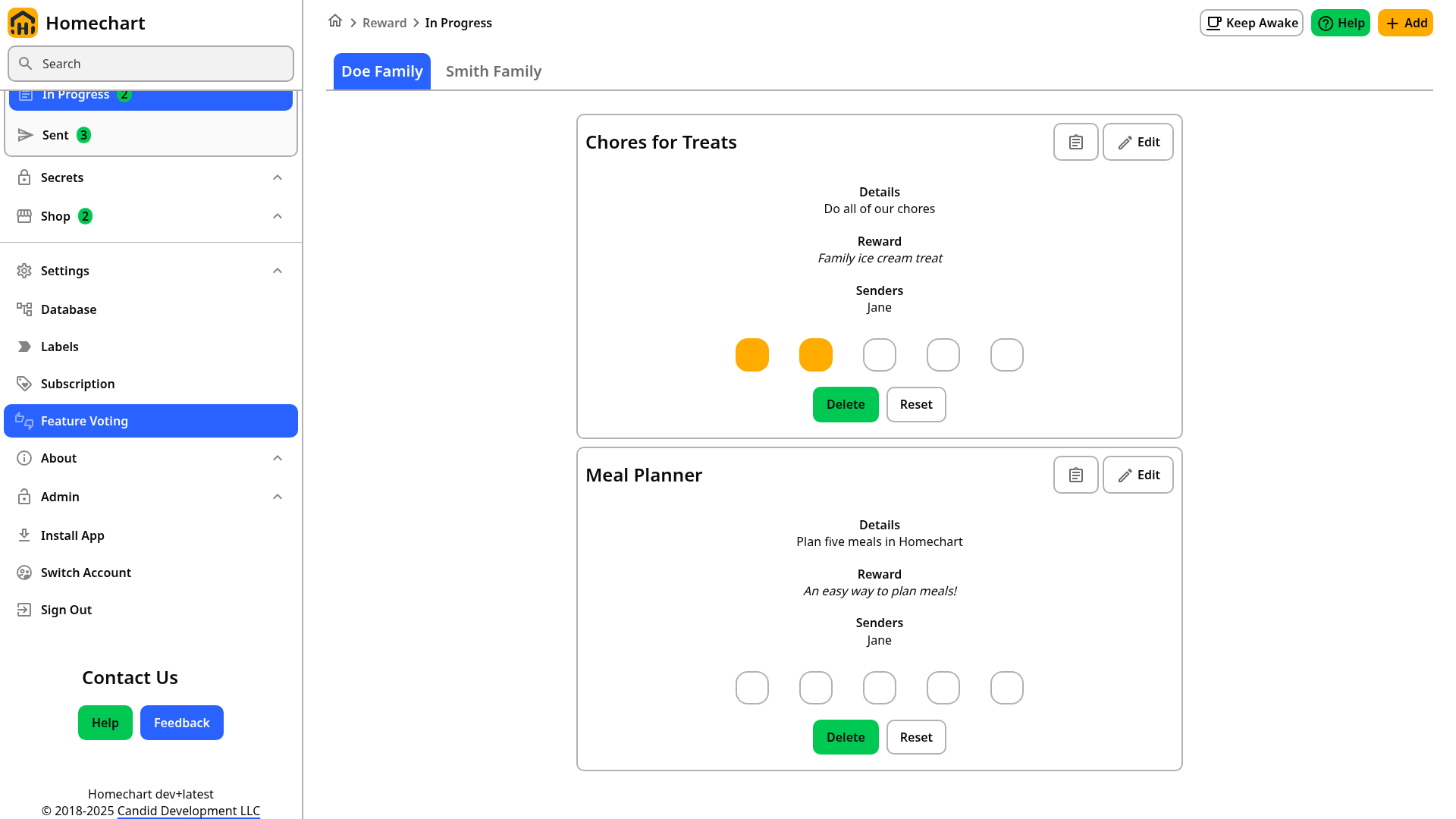Click Reset on Meal Planner card
This screenshot has width=1456, height=819.
916,737
